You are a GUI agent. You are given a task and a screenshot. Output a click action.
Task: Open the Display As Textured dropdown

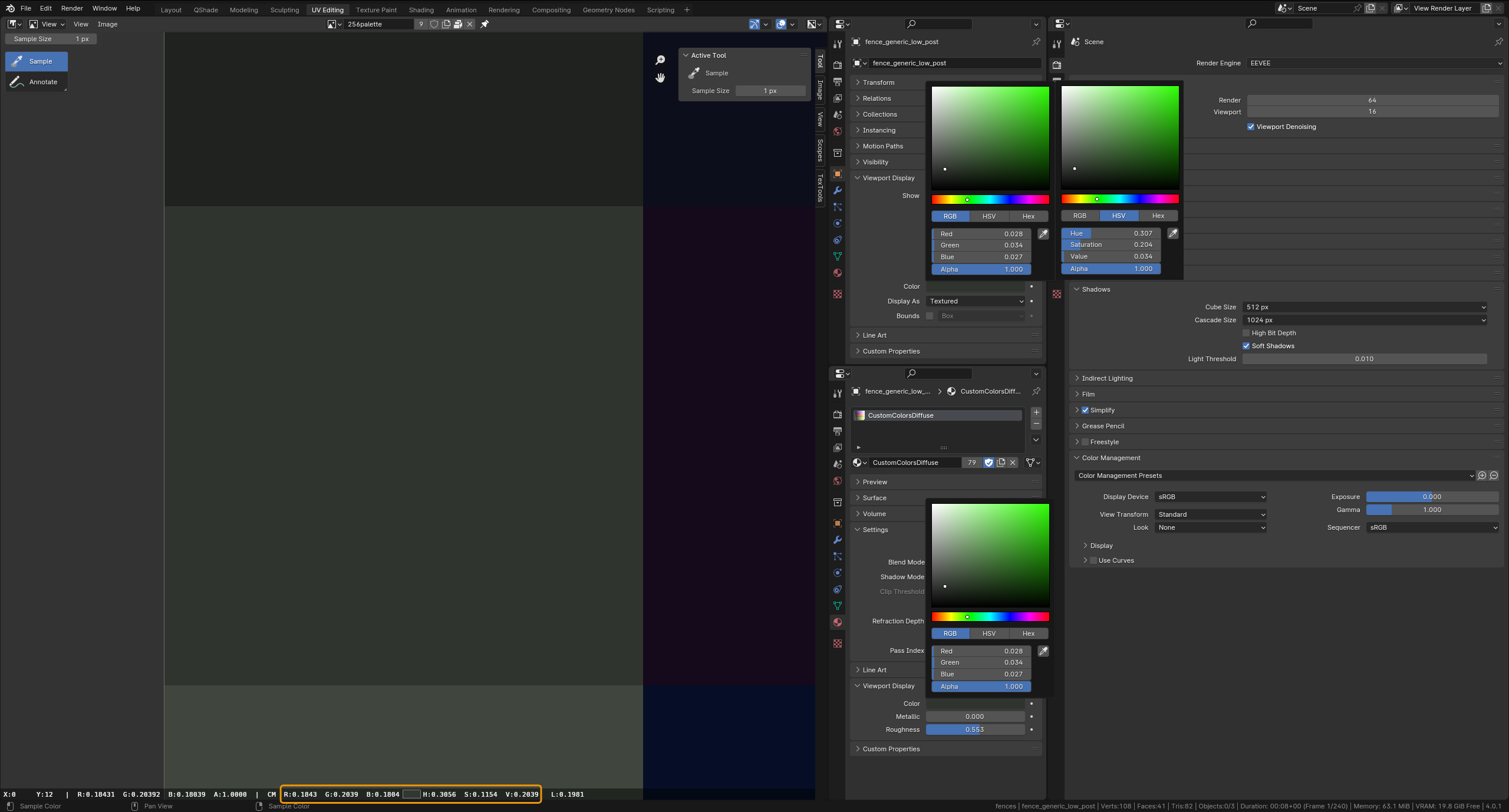(976, 301)
